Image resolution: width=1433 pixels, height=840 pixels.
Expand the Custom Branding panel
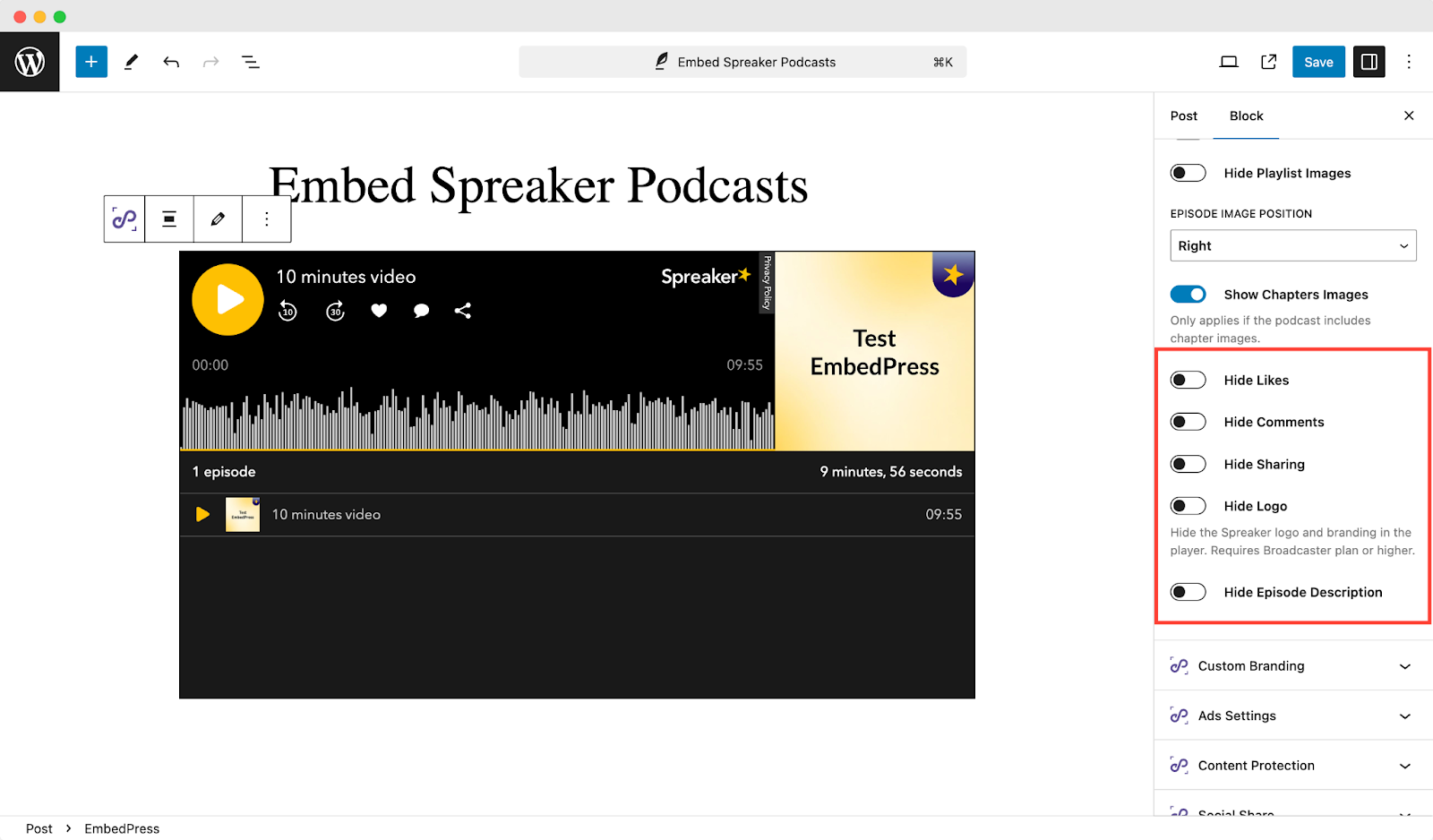point(1293,665)
